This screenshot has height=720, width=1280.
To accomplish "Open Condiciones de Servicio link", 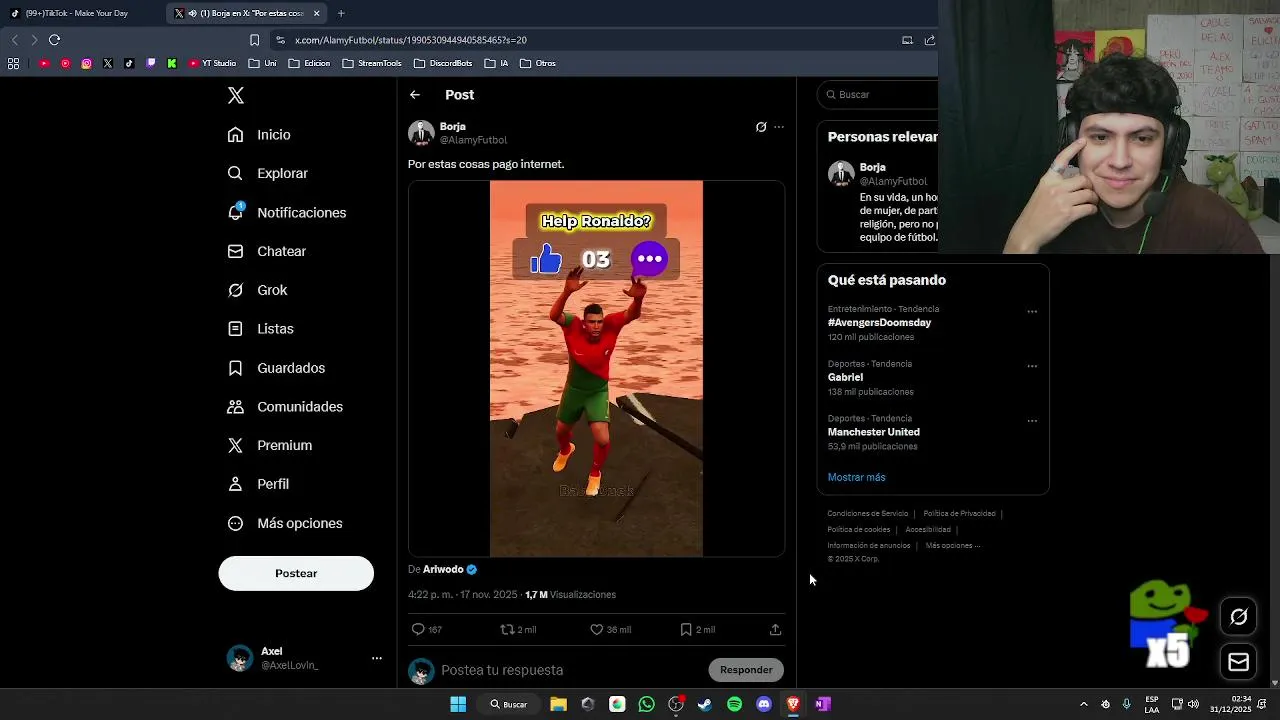I will pyautogui.click(x=867, y=514).
